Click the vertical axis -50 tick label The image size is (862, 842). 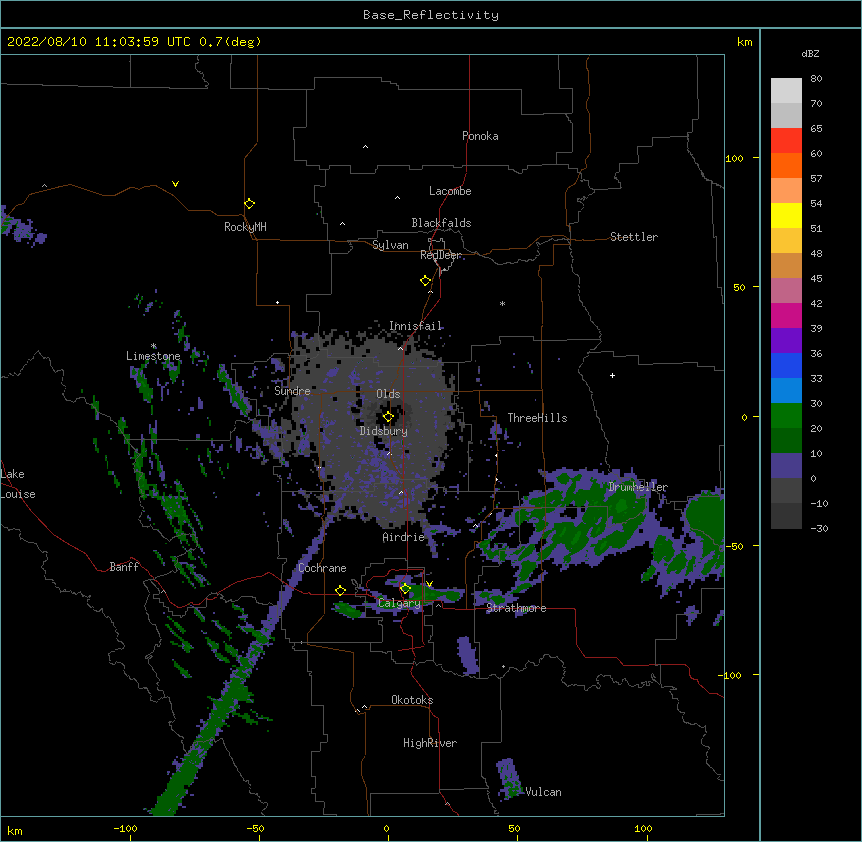pos(734,546)
